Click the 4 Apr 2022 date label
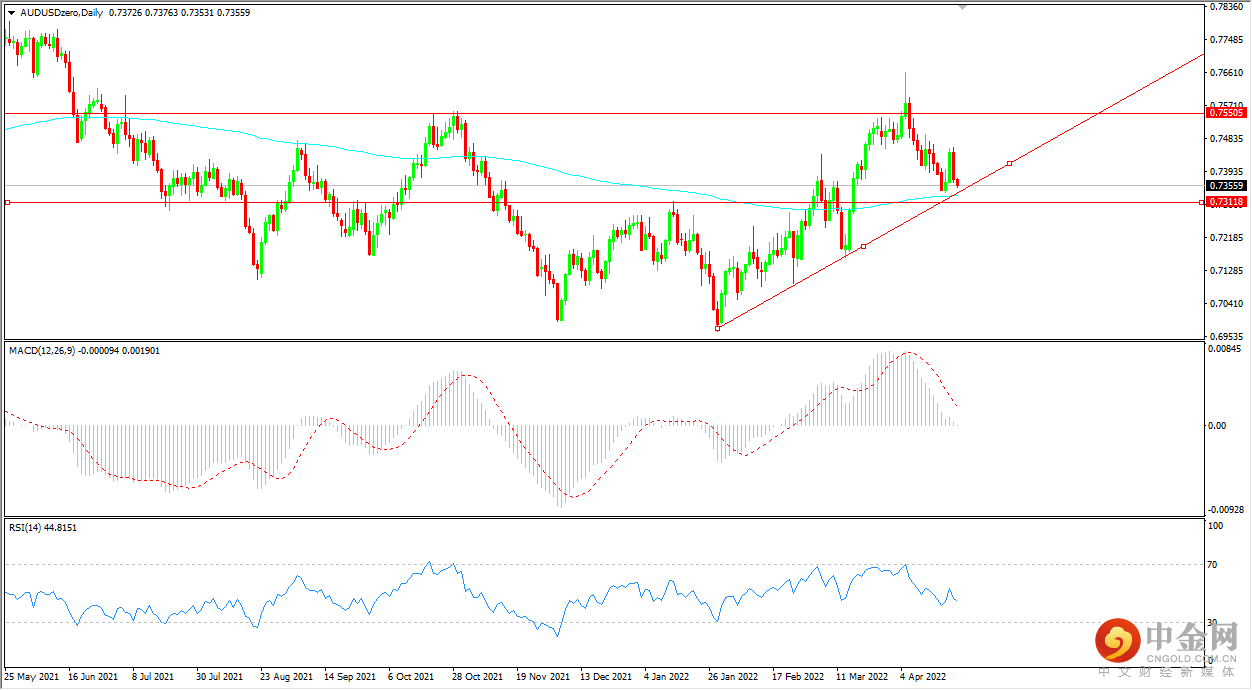Screen dimensions: 1252x690 [x=924, y=676]
